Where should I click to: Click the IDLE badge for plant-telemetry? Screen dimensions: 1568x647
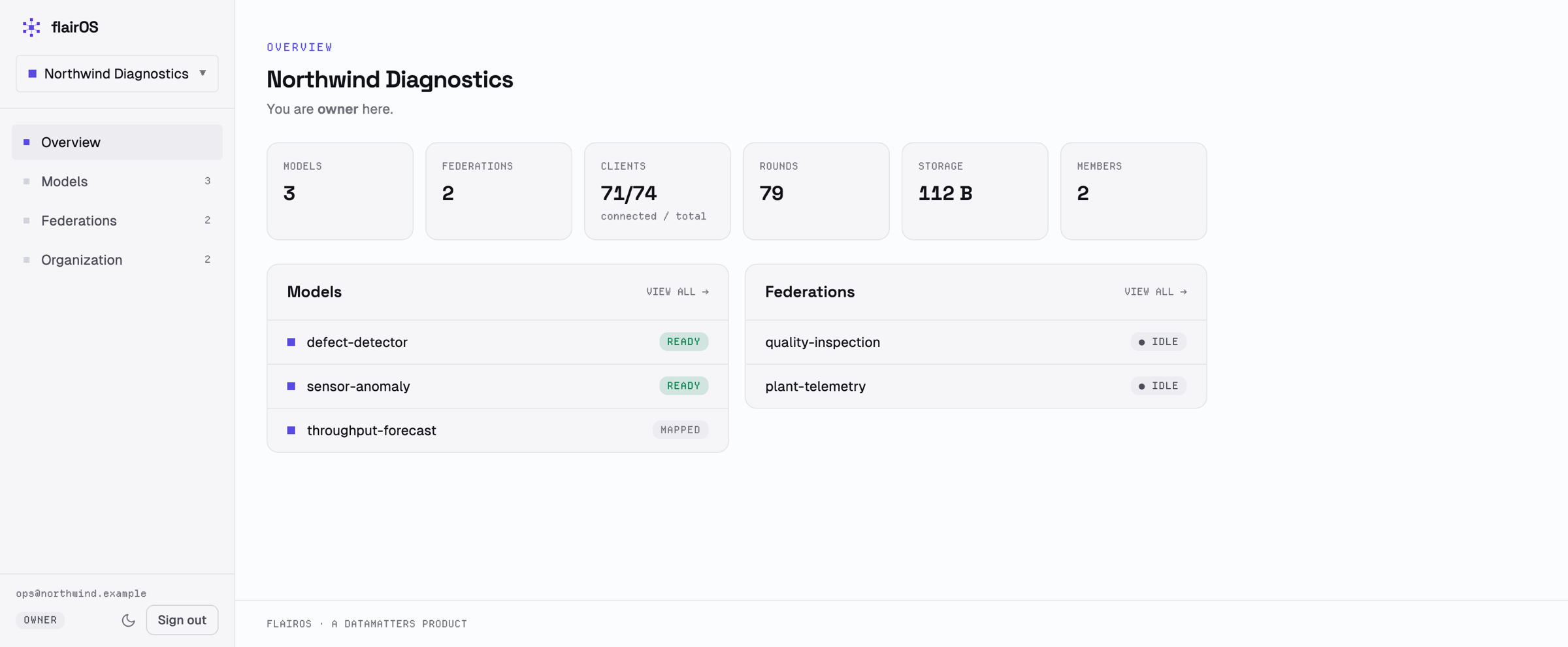pos(1158,386)
